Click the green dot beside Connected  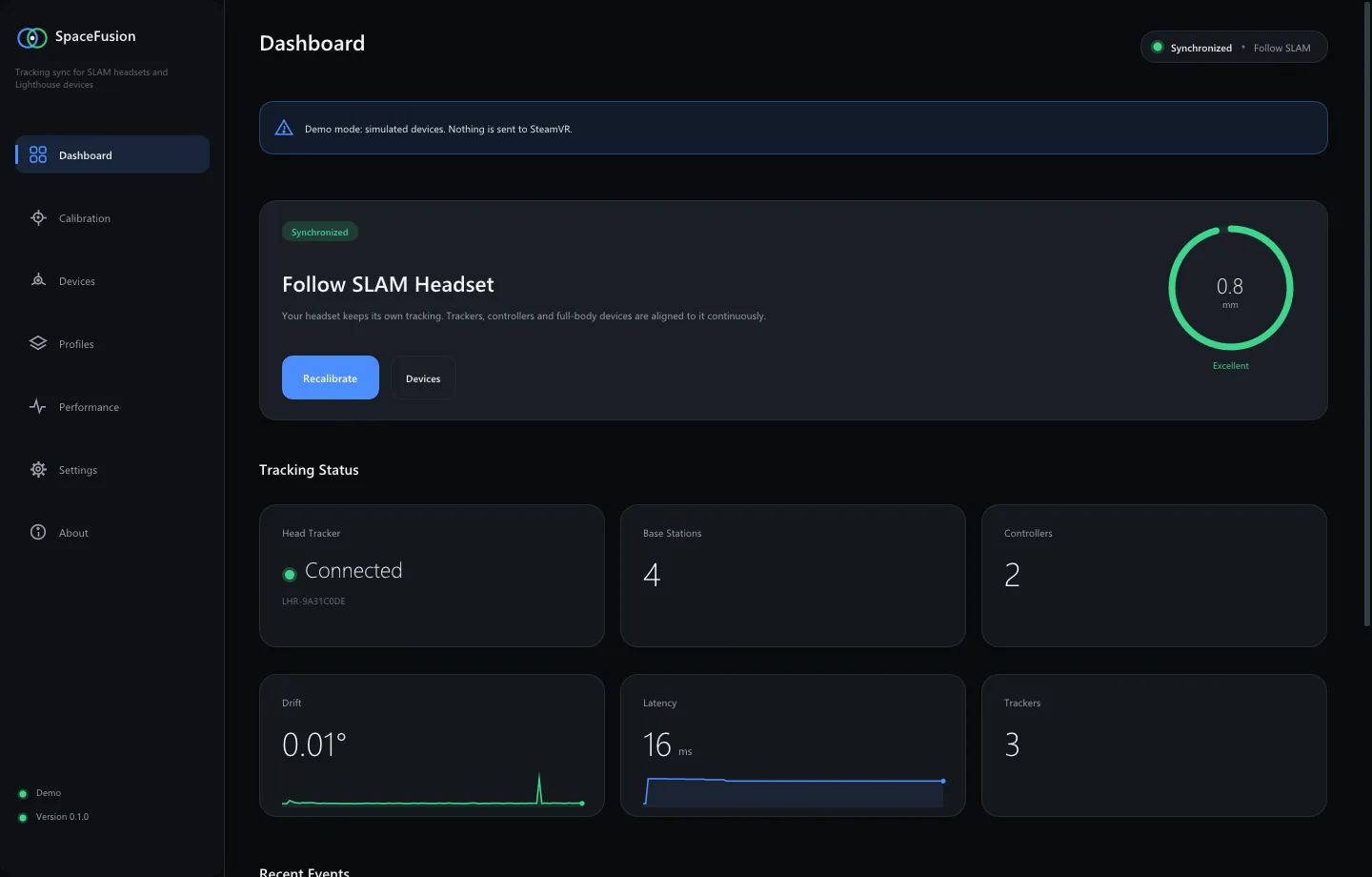click(x=290, y=574)
